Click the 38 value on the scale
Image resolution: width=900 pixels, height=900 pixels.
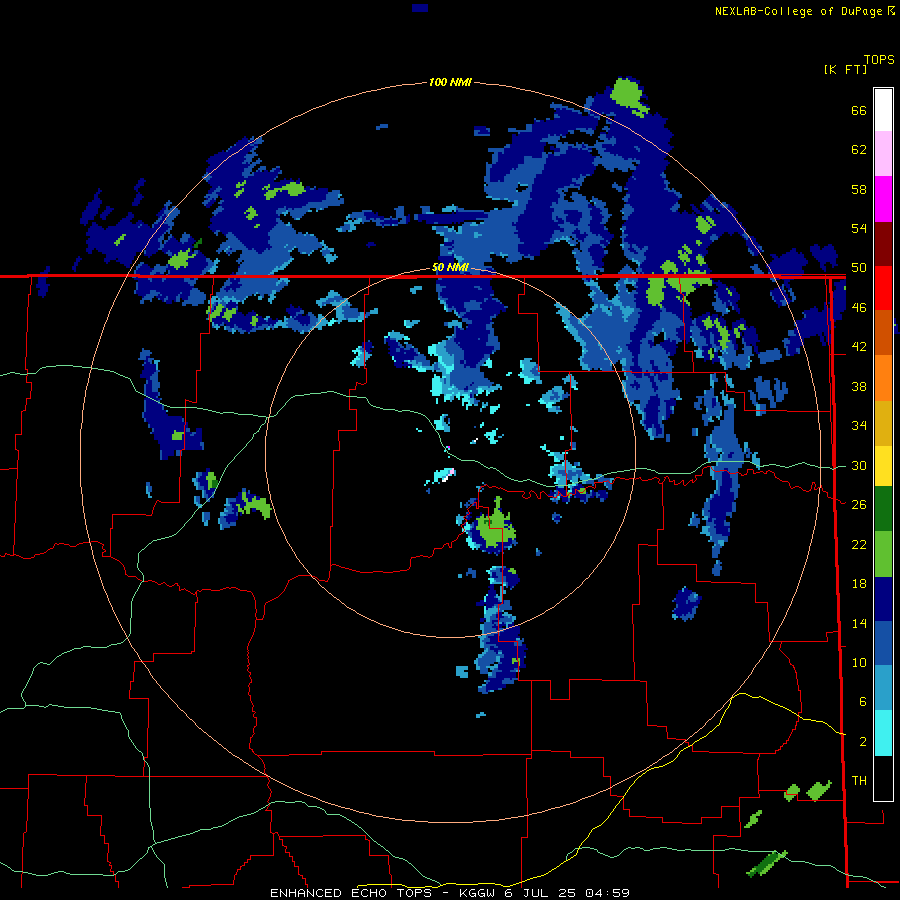[859, 386]
